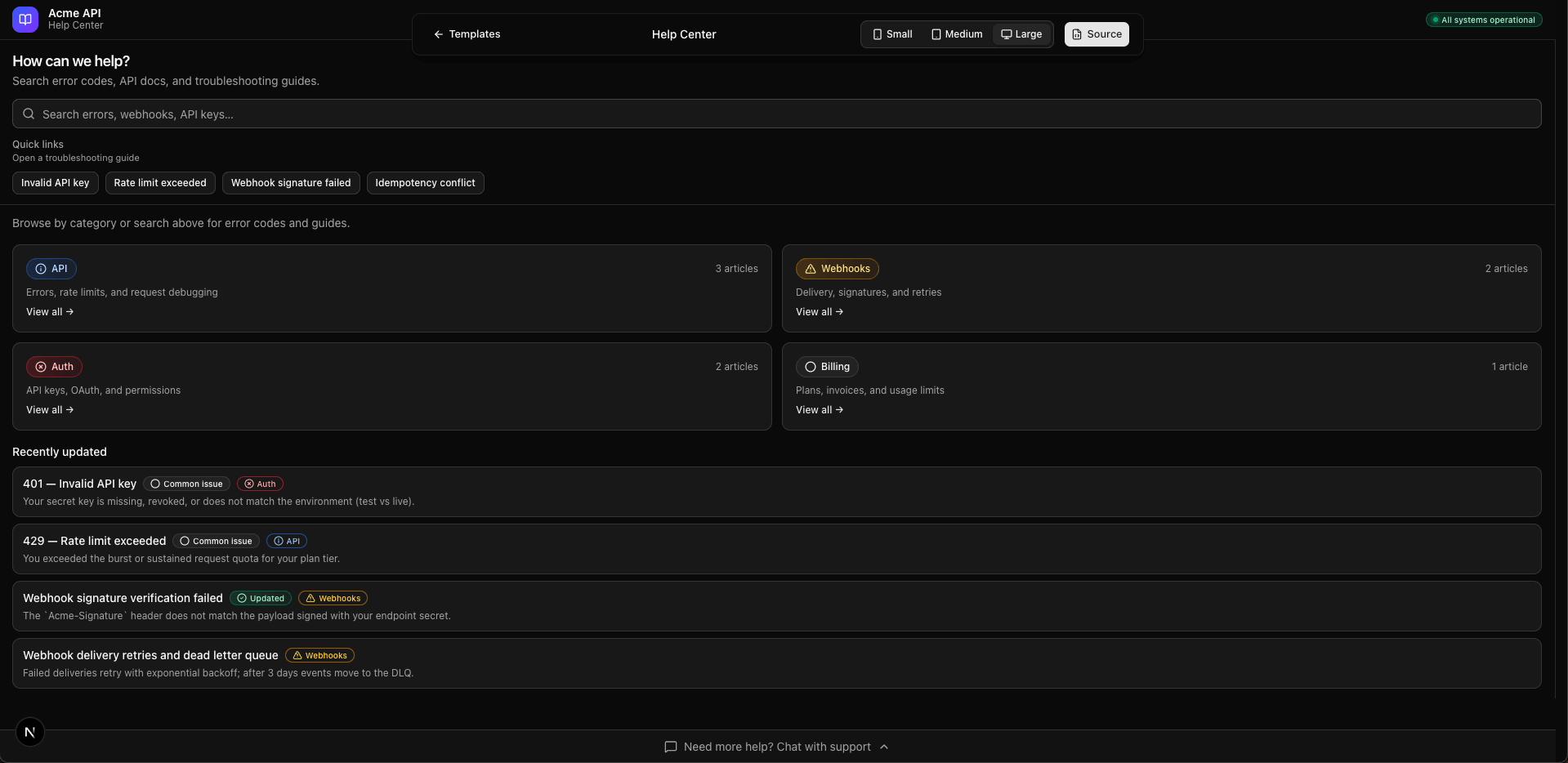
Task: Click the Acme API book logo icon
Action: click(25, 19)
